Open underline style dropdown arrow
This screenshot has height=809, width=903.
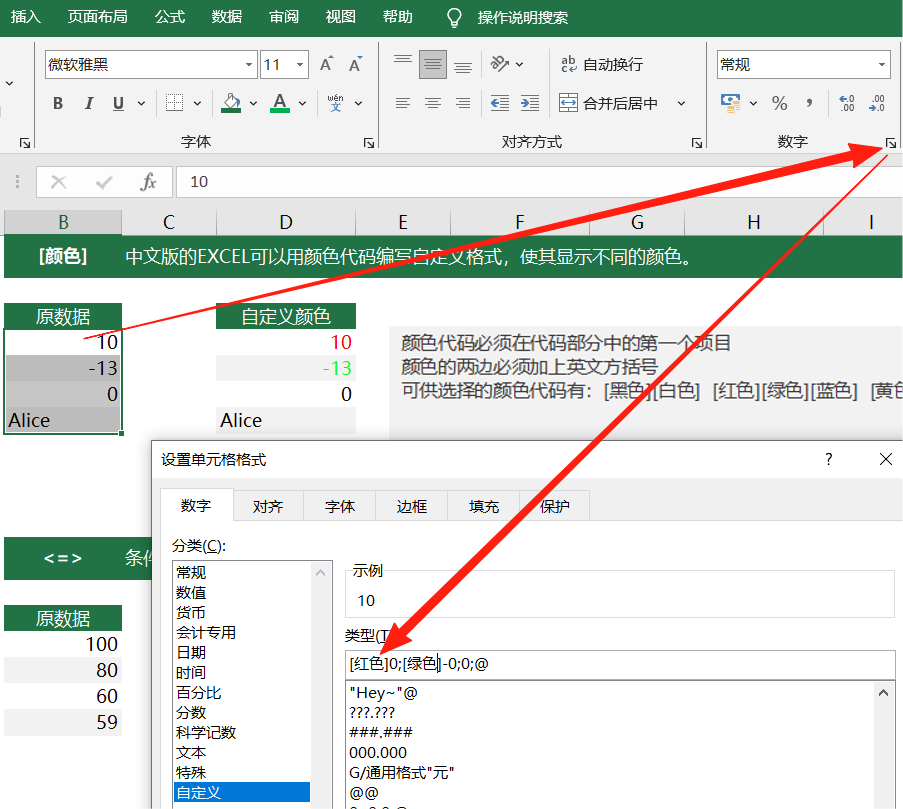[141, 104]
